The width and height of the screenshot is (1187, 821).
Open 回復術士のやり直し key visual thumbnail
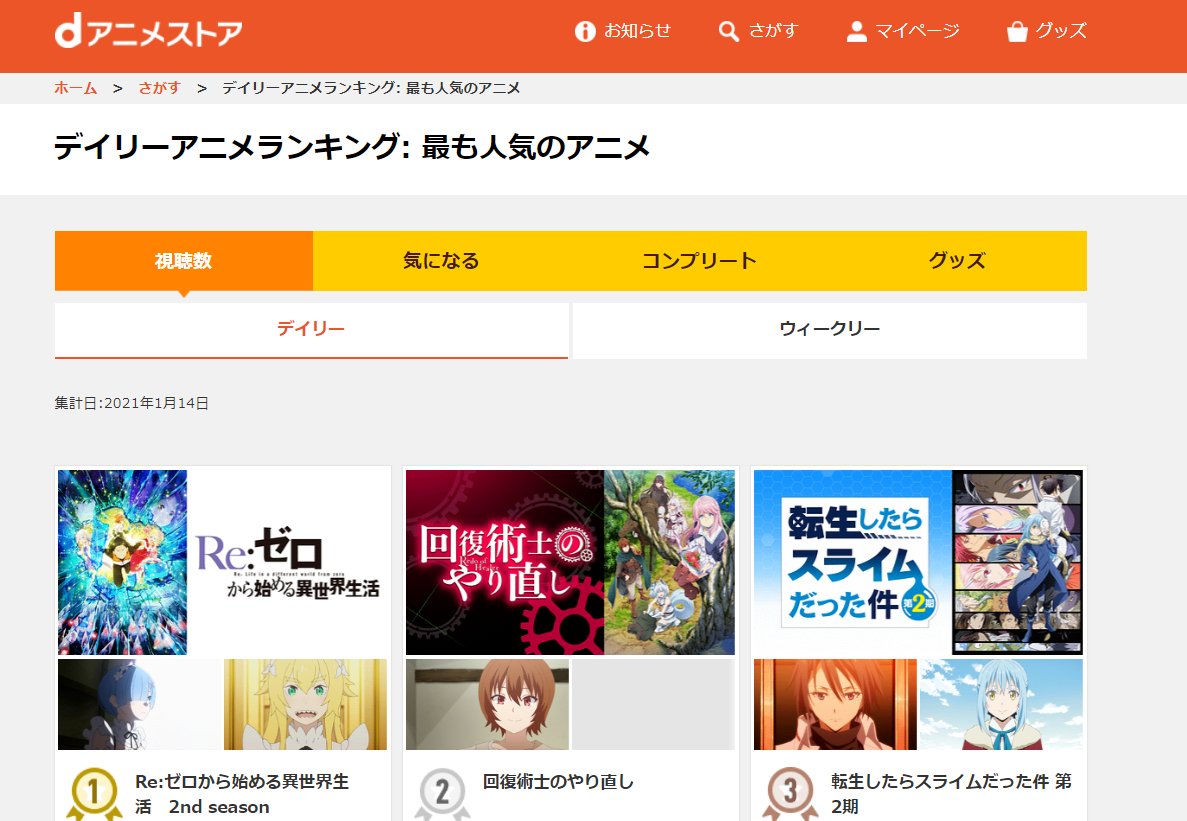coord(570,562)
